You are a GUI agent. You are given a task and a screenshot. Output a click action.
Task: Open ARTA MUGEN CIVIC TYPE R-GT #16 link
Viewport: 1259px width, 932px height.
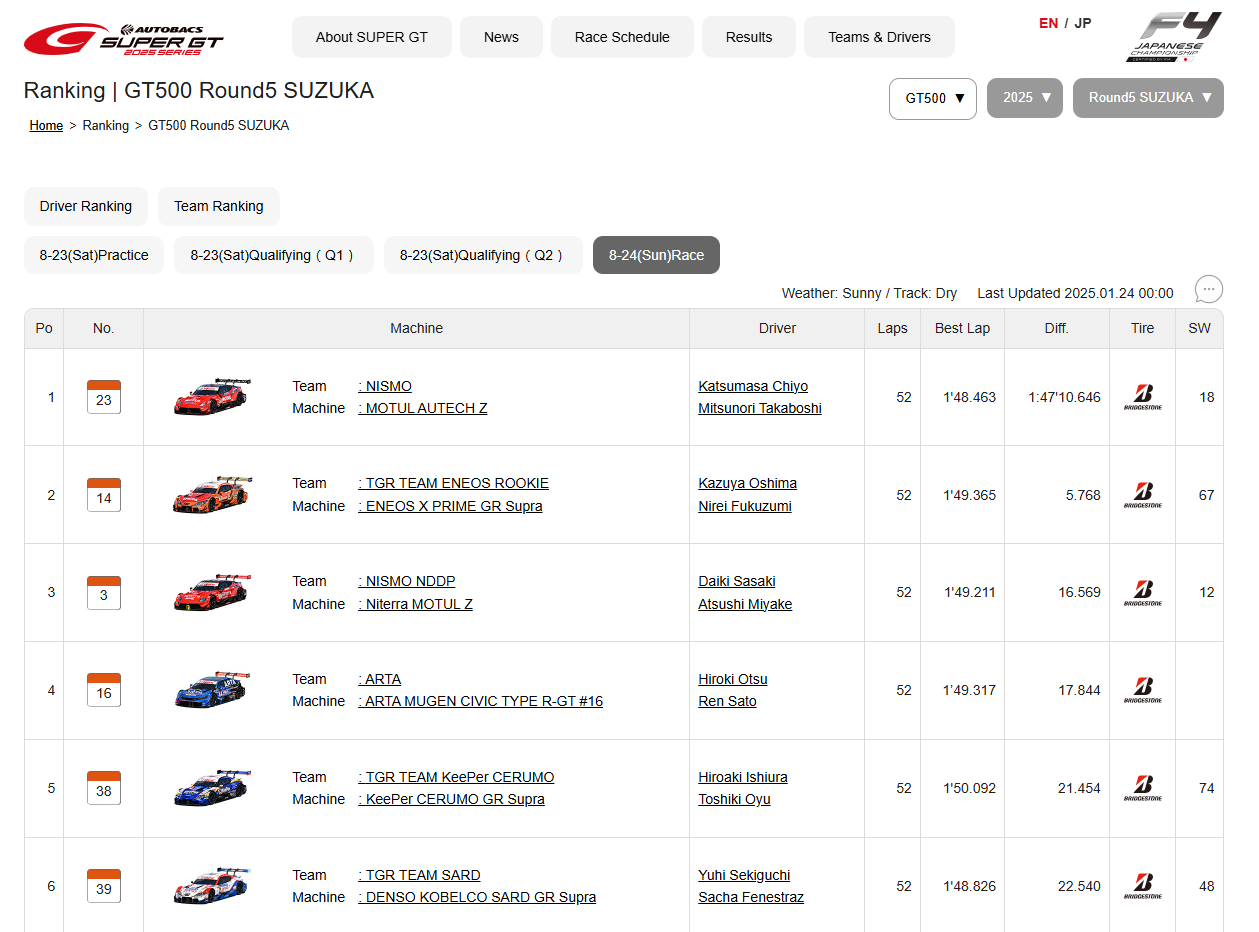pos(480,701)
